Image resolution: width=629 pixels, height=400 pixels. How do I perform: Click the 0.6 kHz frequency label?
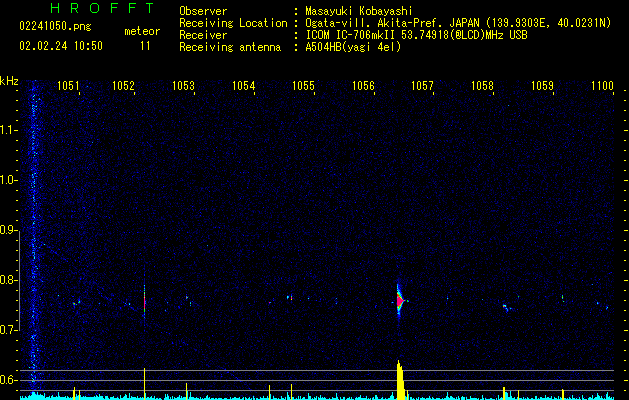pos(9,380)
